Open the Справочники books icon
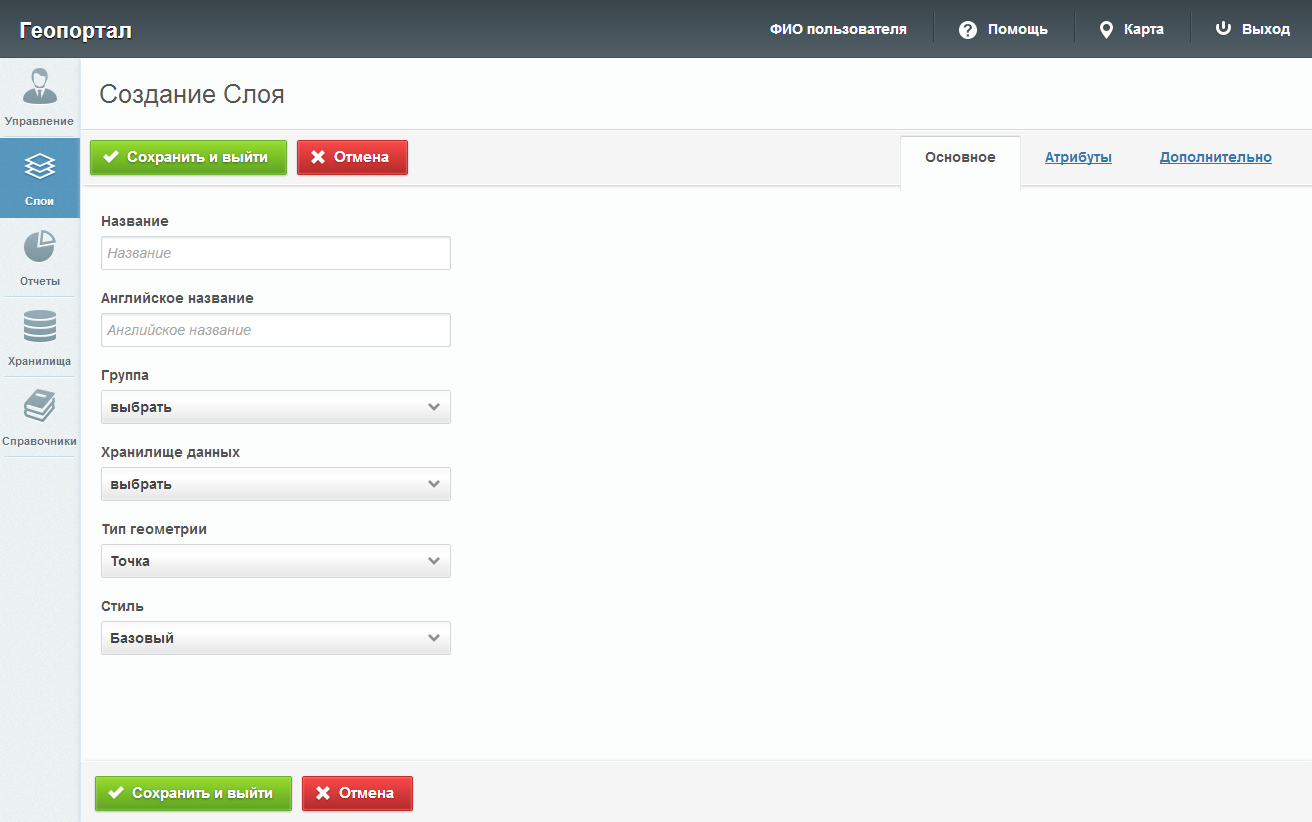 [39, 406]
